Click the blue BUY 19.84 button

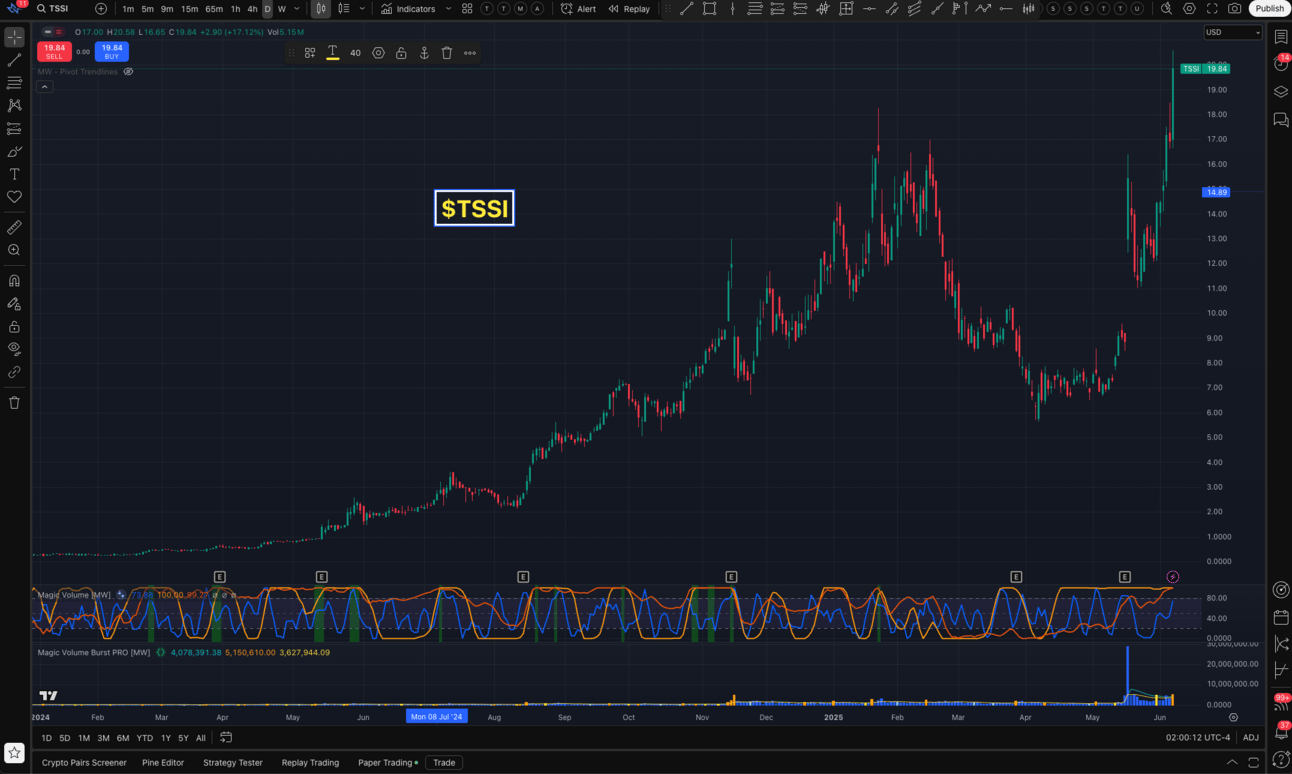coord(112,52)
